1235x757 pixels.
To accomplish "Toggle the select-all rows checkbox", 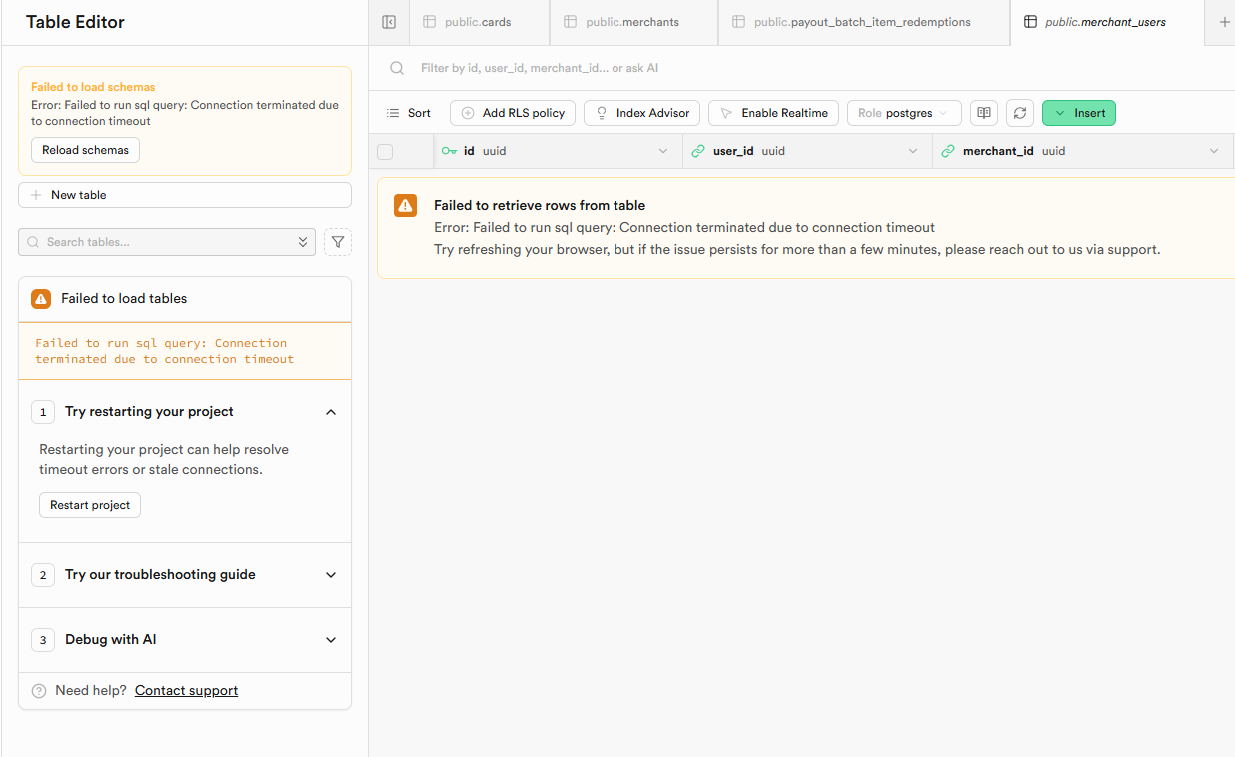I will [x=385, y=152].
